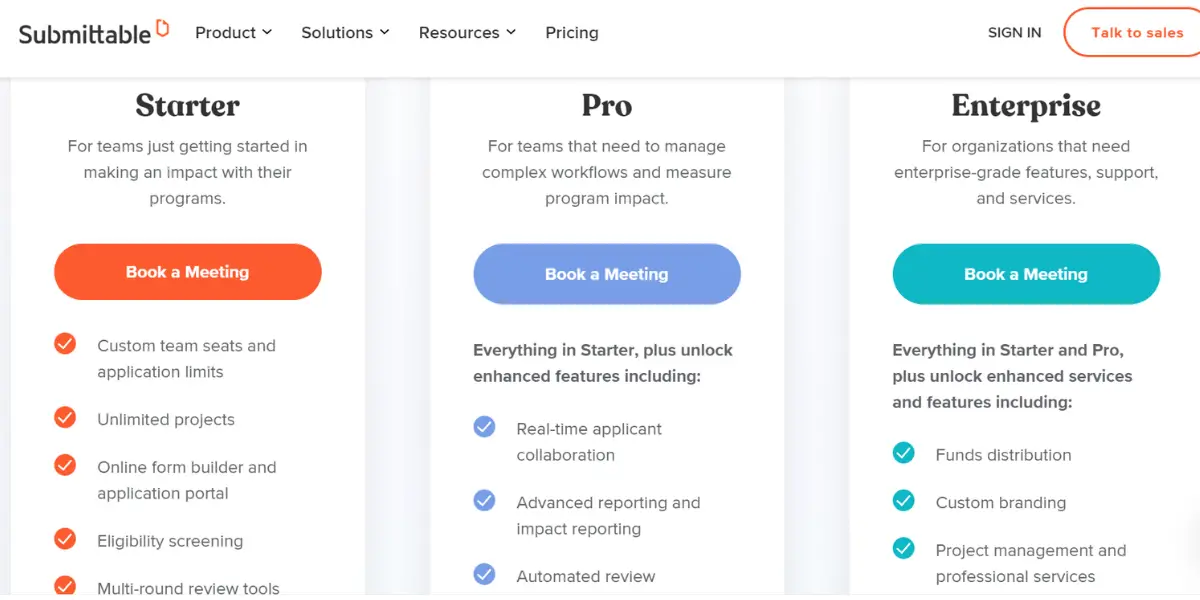Click the teal checkmark beside Custom branding
Screen dimensions: 1200x600
[903, 501]
